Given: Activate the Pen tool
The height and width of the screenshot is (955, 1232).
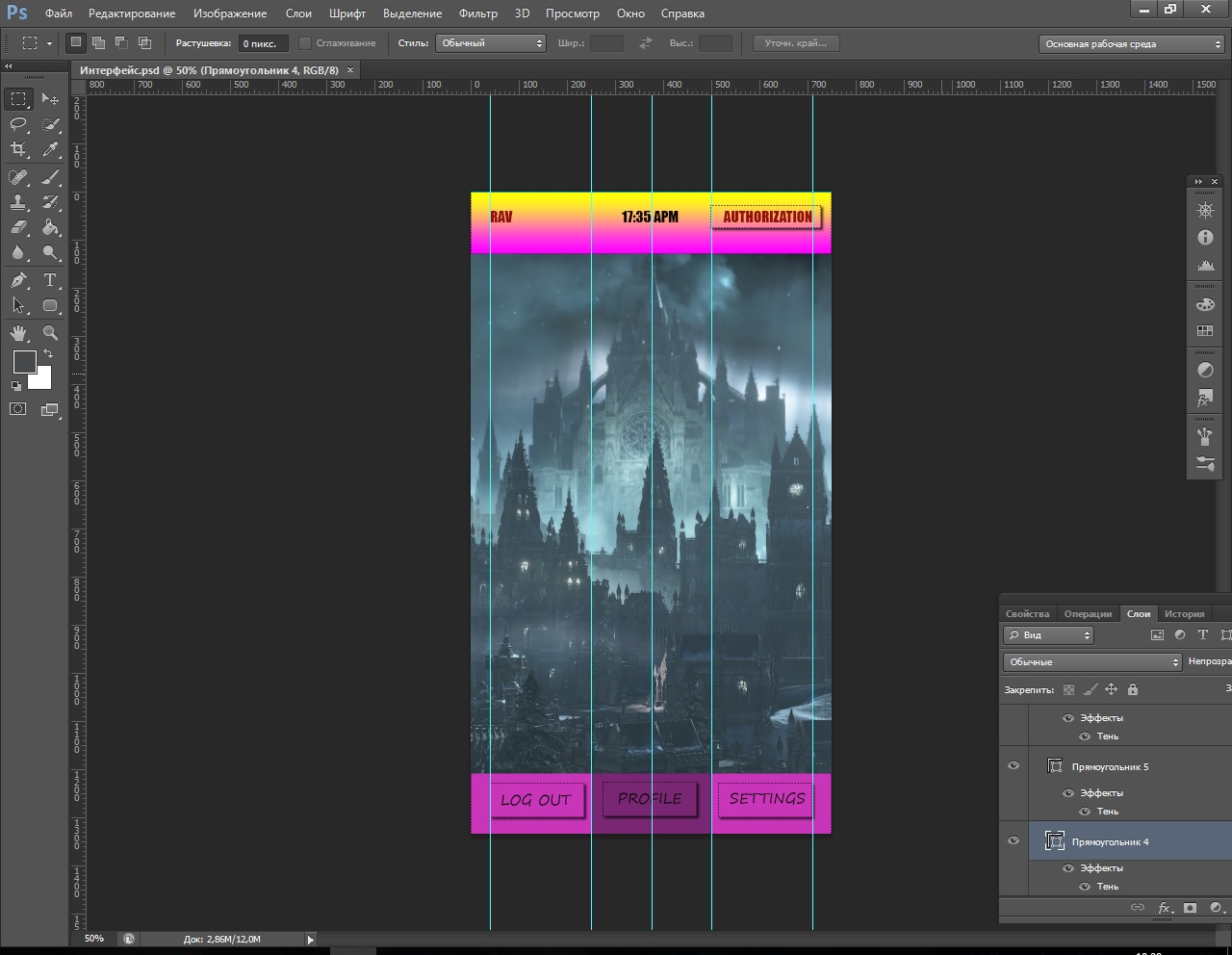Looking at the screenshot, I should coord(18,280).
